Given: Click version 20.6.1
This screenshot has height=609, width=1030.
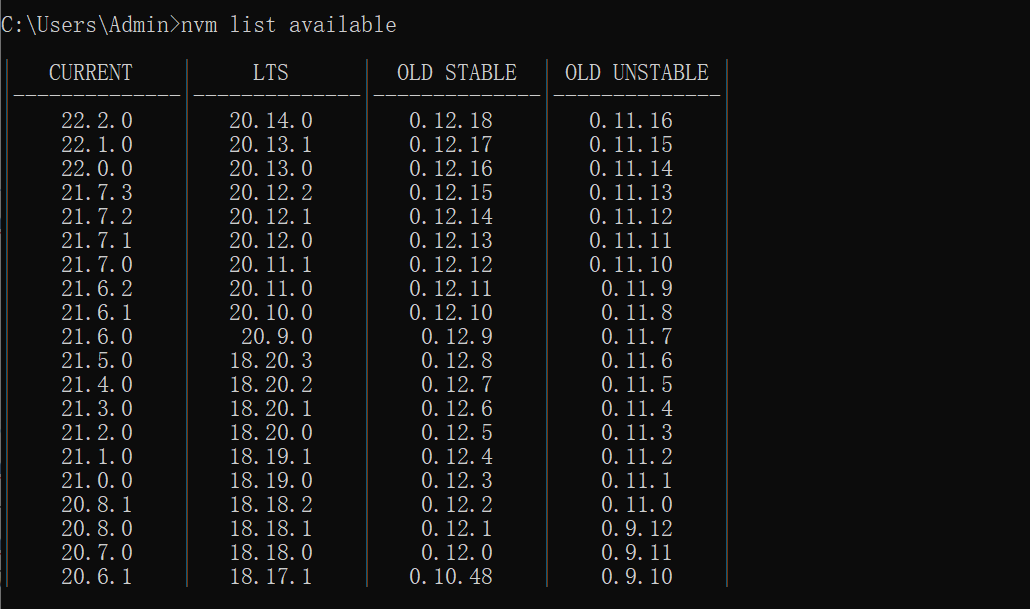Looking at the screenshot, I should pos(97,576).
